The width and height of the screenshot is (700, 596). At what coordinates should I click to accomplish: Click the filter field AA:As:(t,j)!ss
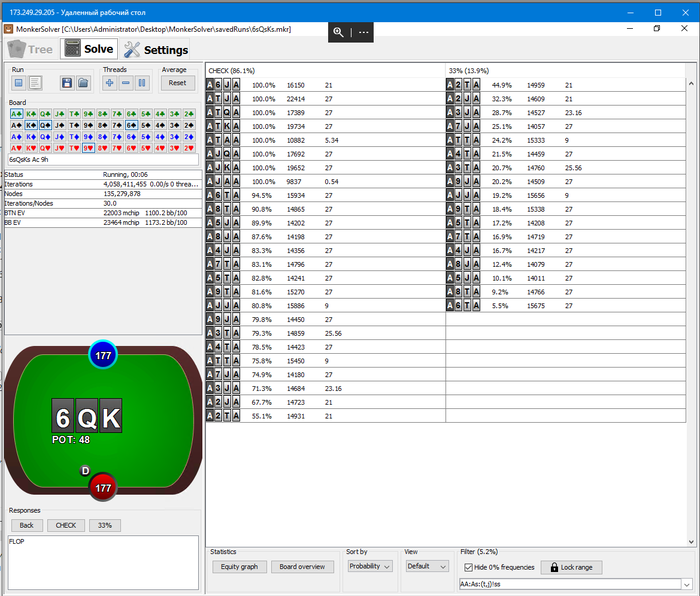pos(571,584)
